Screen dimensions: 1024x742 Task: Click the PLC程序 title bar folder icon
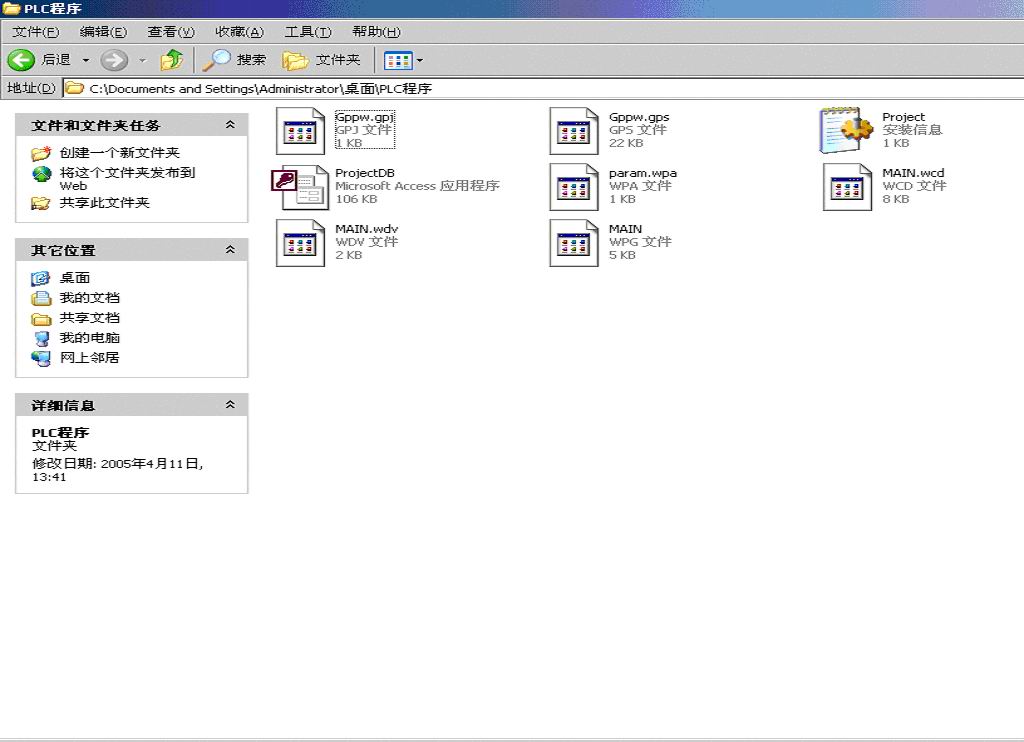pos(12,8)
